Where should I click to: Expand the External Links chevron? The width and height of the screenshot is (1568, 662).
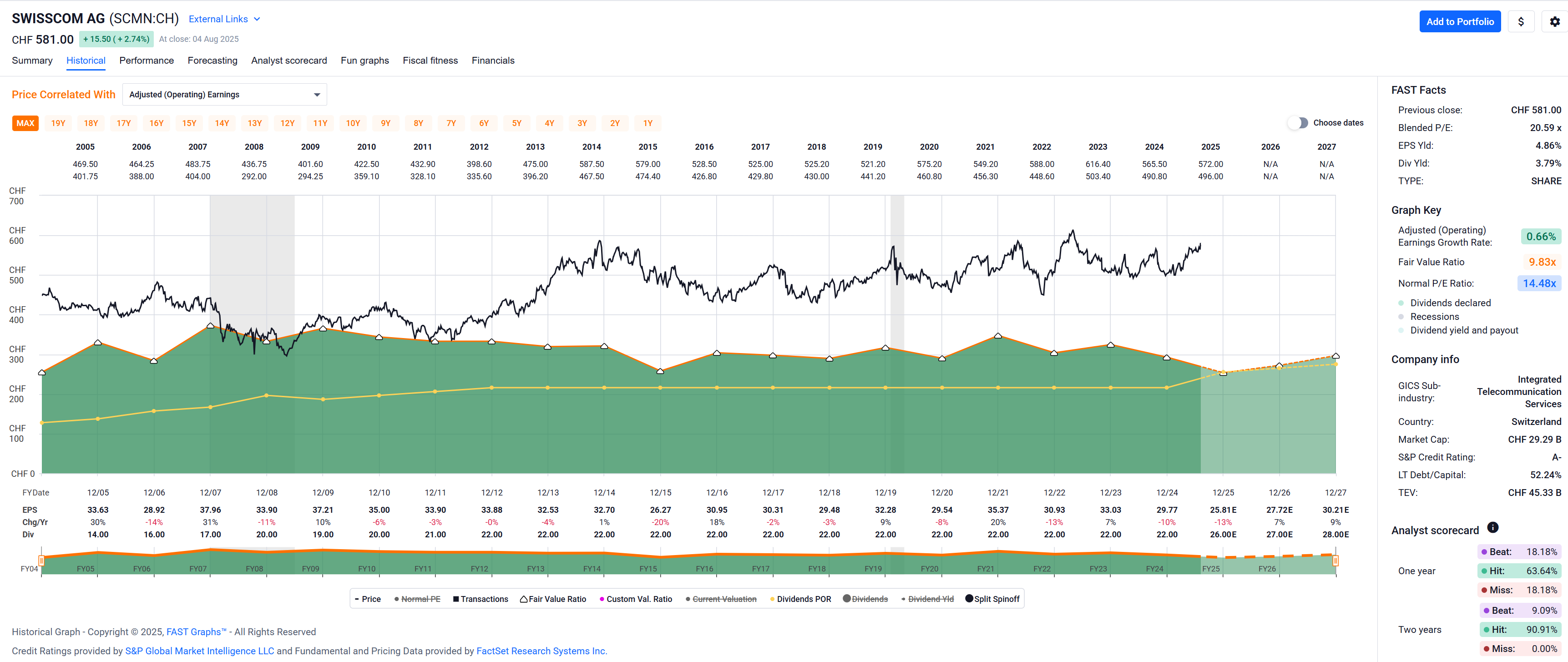click(x=257, y=19)
